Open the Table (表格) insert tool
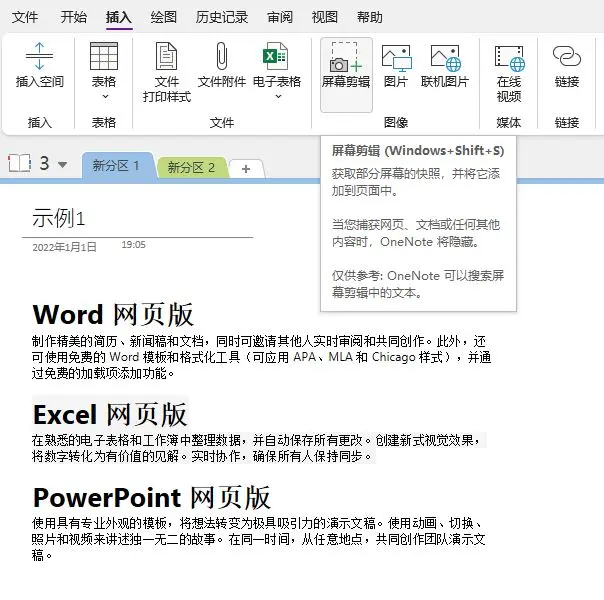 104,65
